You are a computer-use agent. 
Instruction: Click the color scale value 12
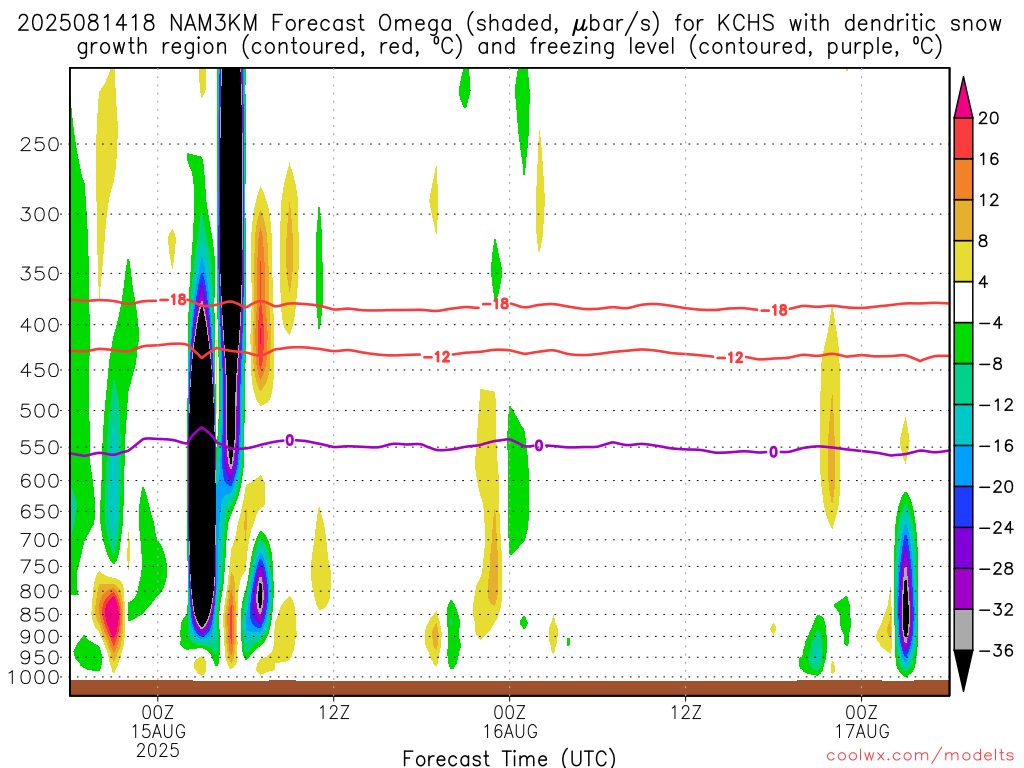[989, 200]
